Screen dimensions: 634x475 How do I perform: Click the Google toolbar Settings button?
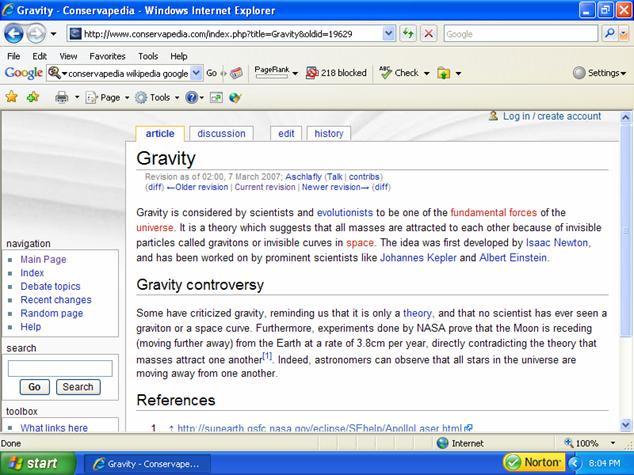599,73
